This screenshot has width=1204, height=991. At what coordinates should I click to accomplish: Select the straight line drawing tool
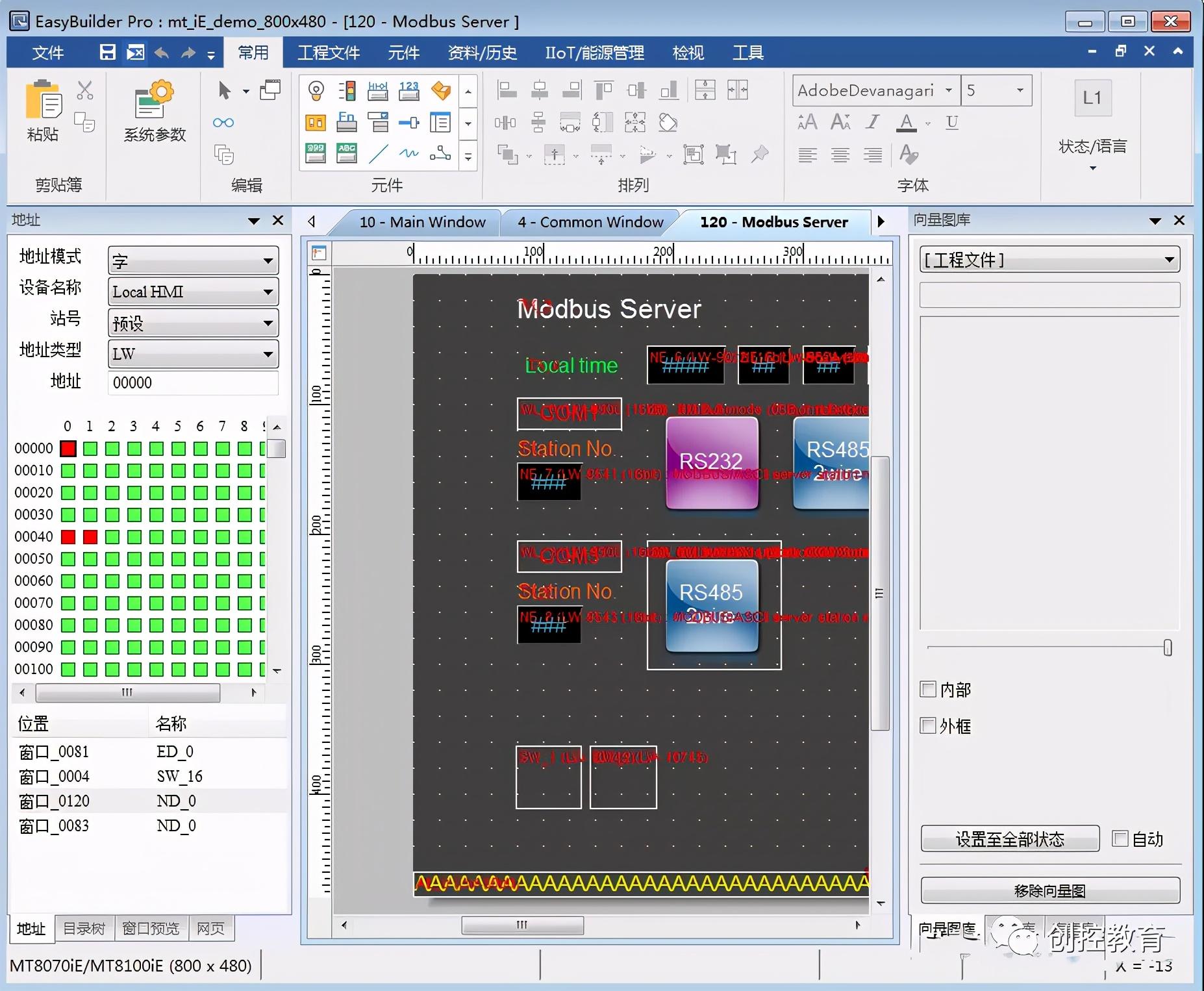pos(378,153)
